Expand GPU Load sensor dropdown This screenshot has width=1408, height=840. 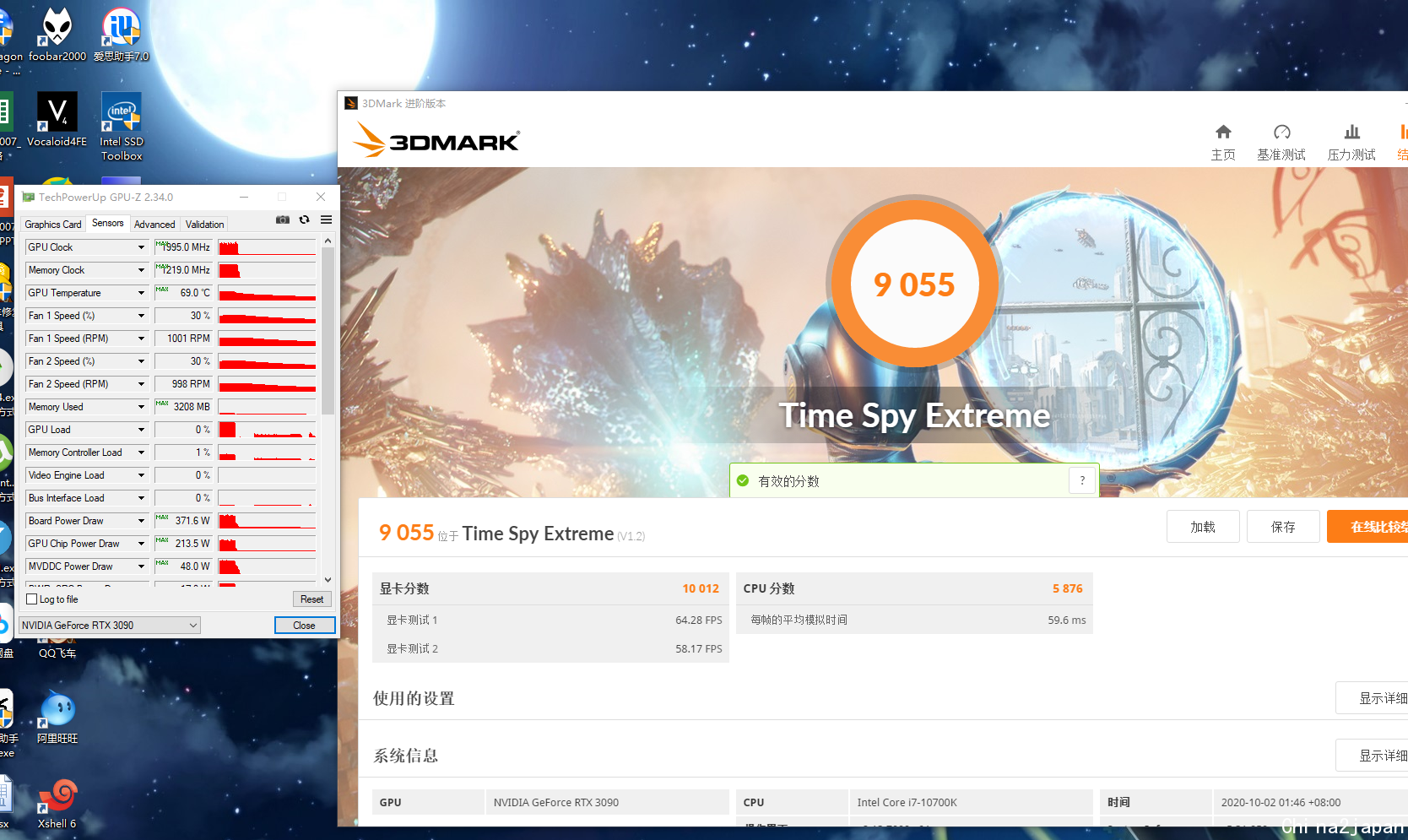(x=141, y=430)
